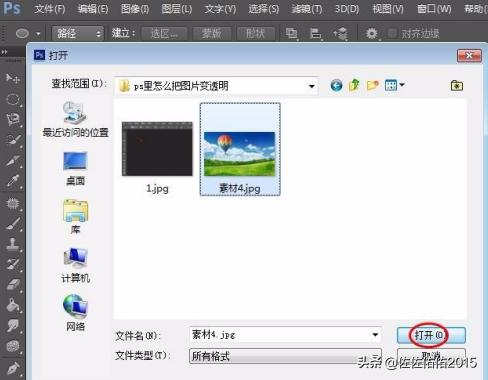The image size is (488, 380).
Task: Open the gear settings in options bar
Action: [x=371, y=33]
